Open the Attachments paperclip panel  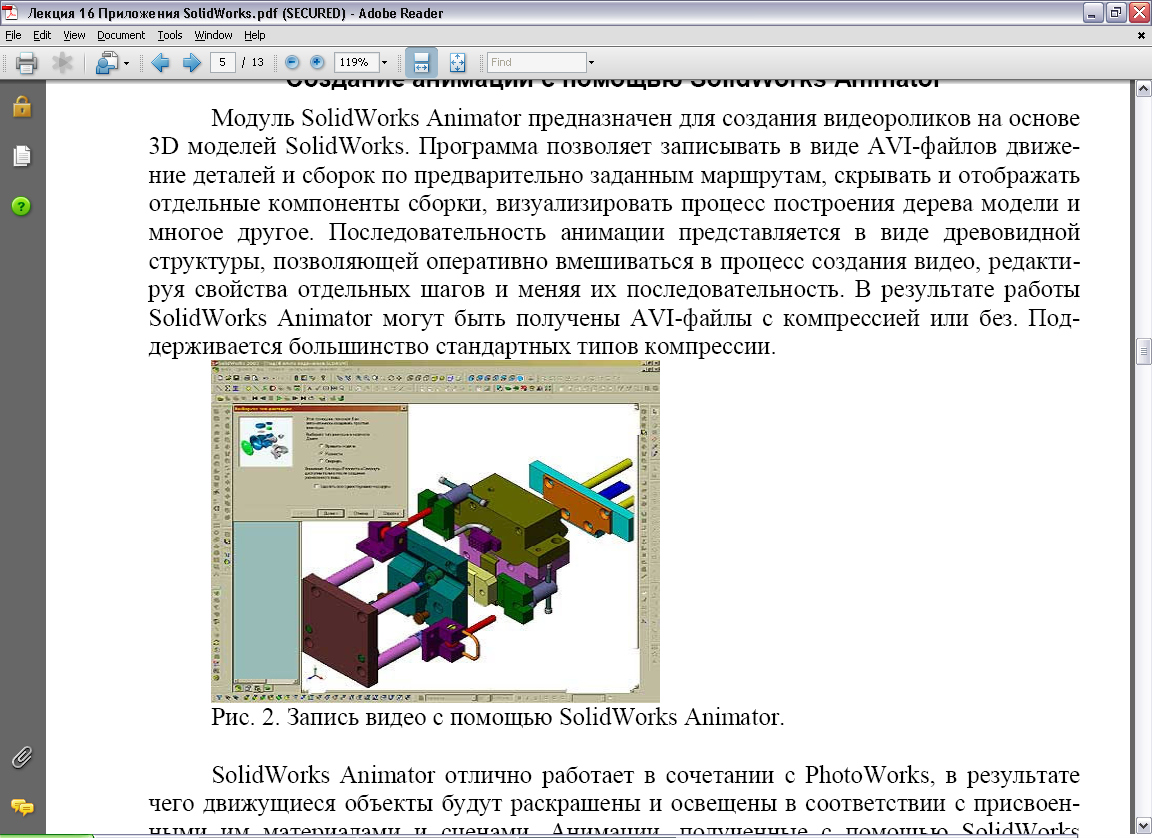(x=22, y=757)
